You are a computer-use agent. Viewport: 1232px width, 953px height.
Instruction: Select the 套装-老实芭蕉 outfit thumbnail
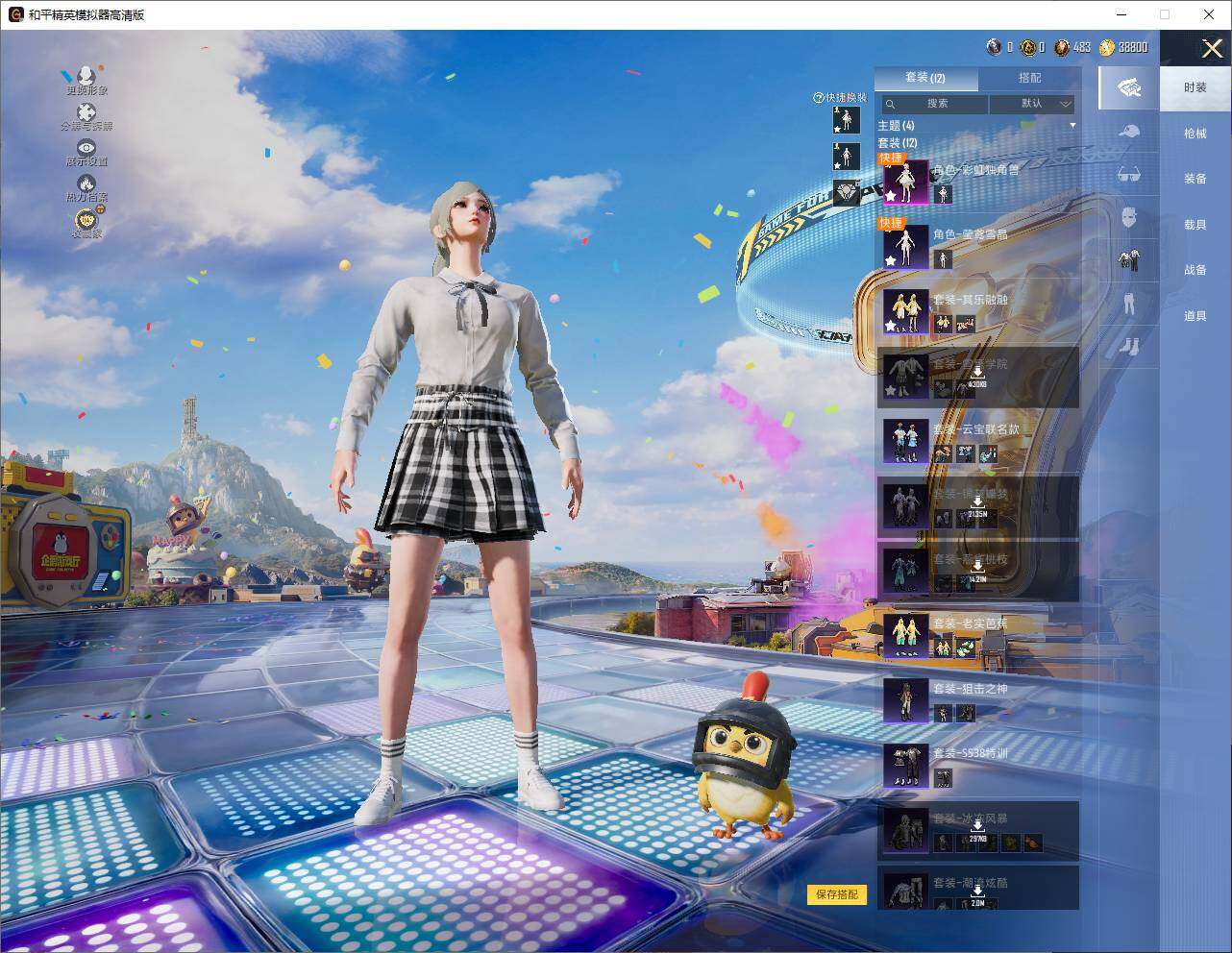905,636
